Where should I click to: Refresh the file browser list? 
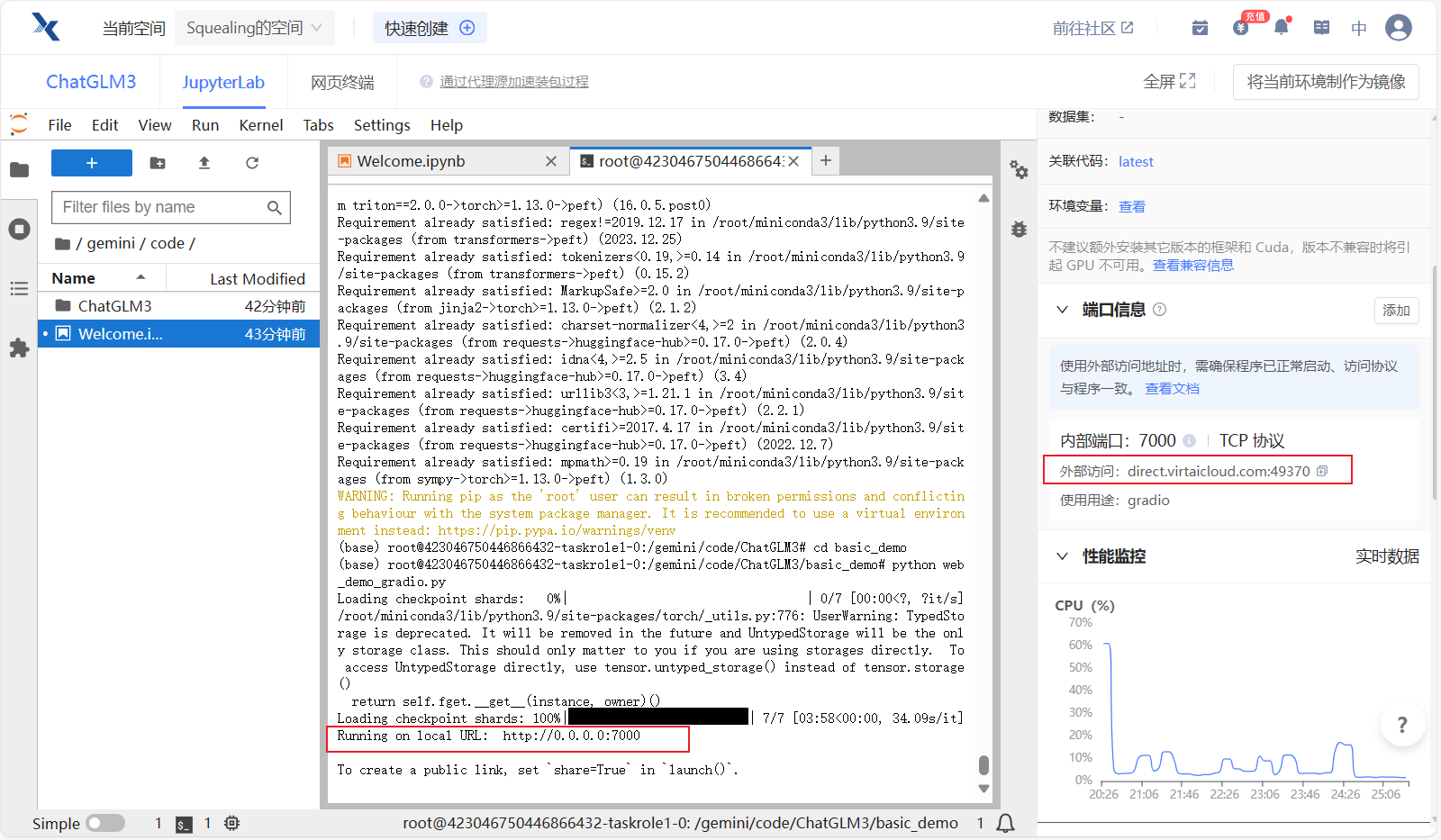252,163
